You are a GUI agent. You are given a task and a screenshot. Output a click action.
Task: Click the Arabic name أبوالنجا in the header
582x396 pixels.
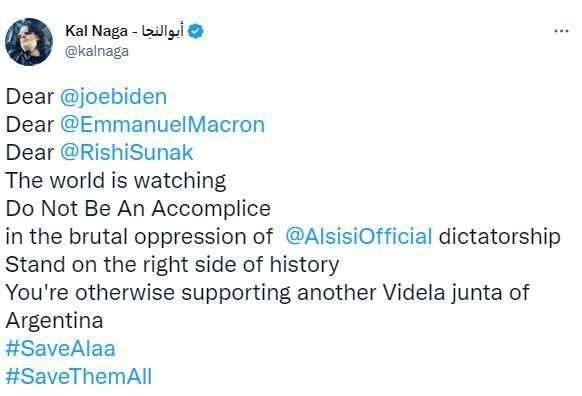[x=163, y=31]
